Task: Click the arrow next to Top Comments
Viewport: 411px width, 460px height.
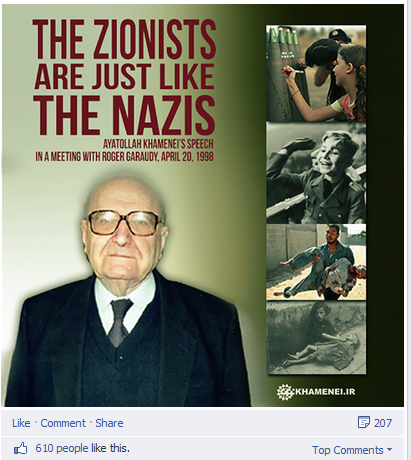Action: click(389, 450)
